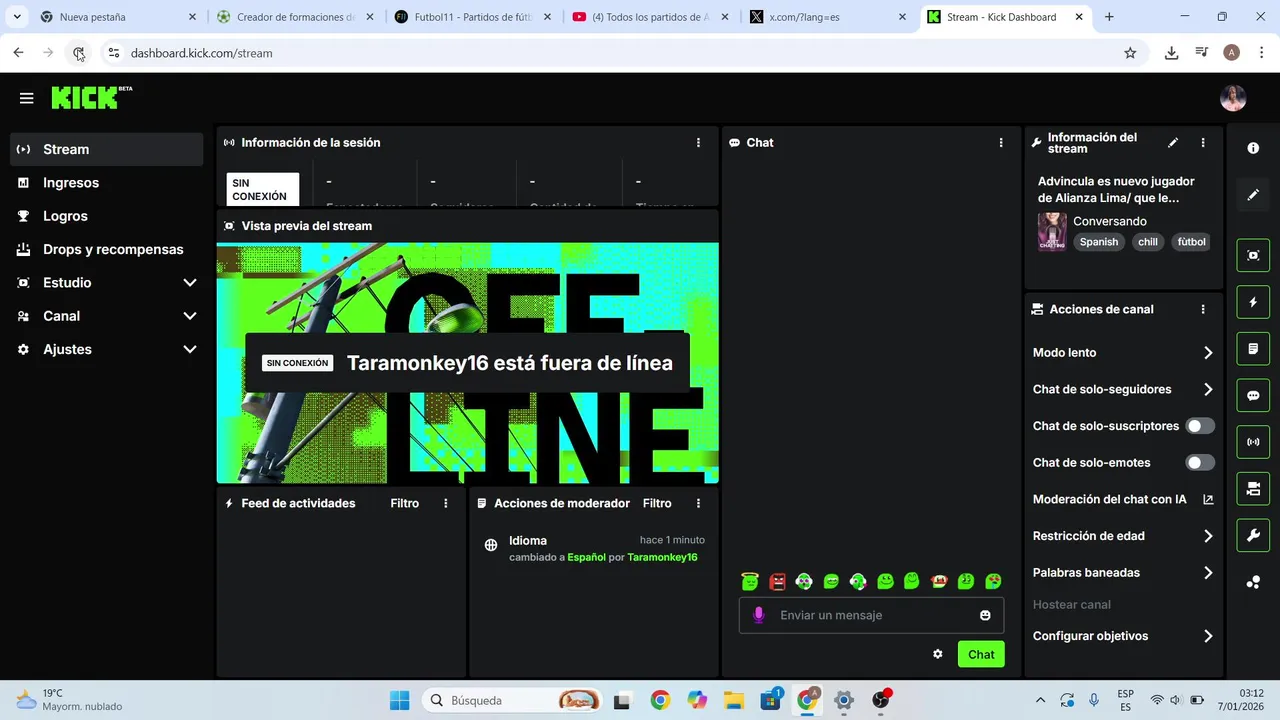Open chat settings gear icon
Viewport: 1280px width, 720px height.
pos(938,654)
